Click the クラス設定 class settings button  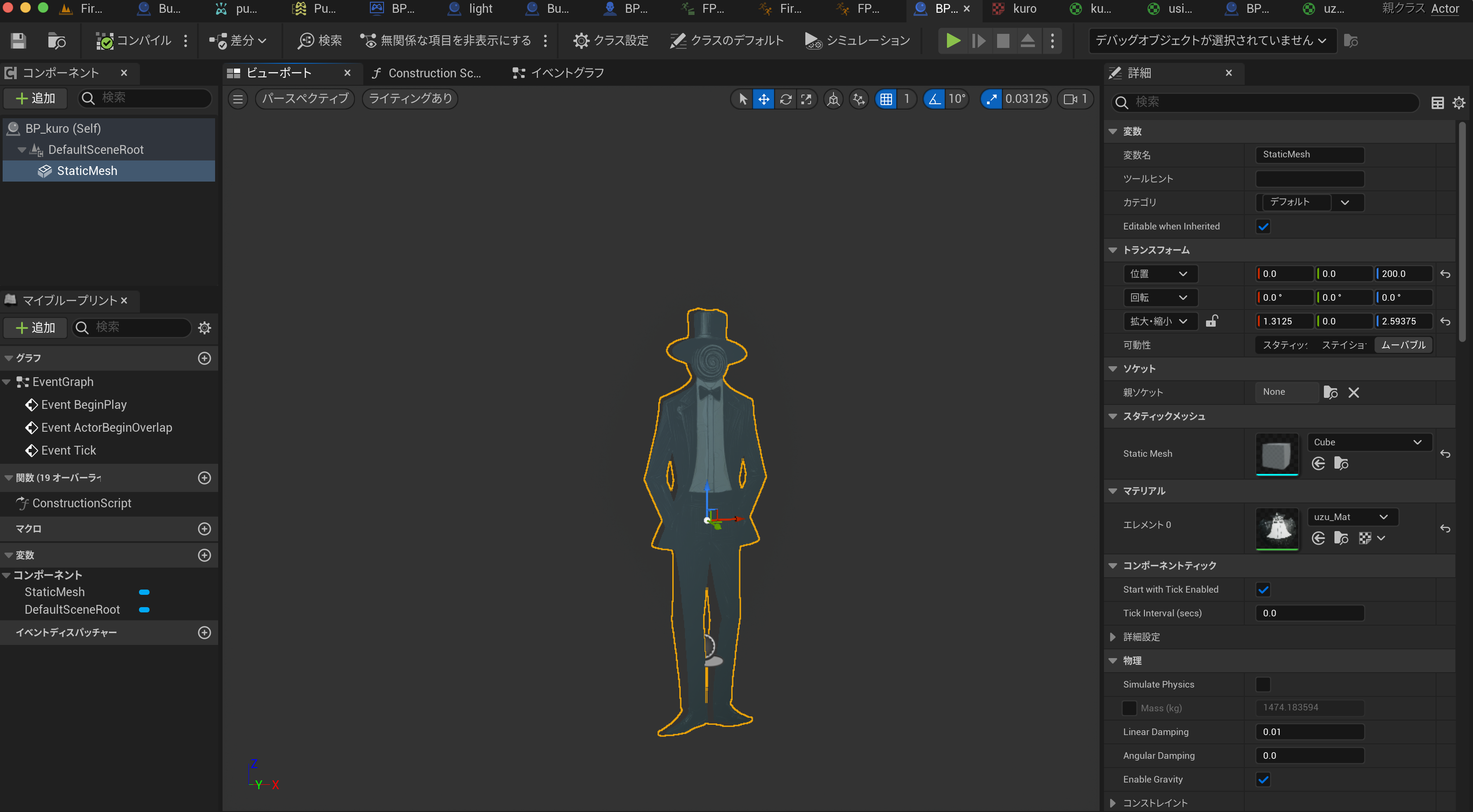610,40
